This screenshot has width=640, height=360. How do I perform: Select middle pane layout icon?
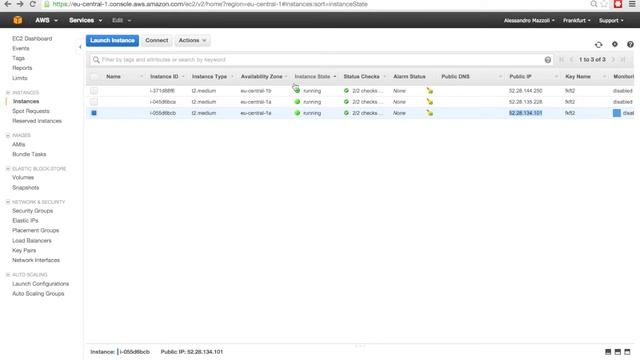pyautogui.click(x=618, y=352)
